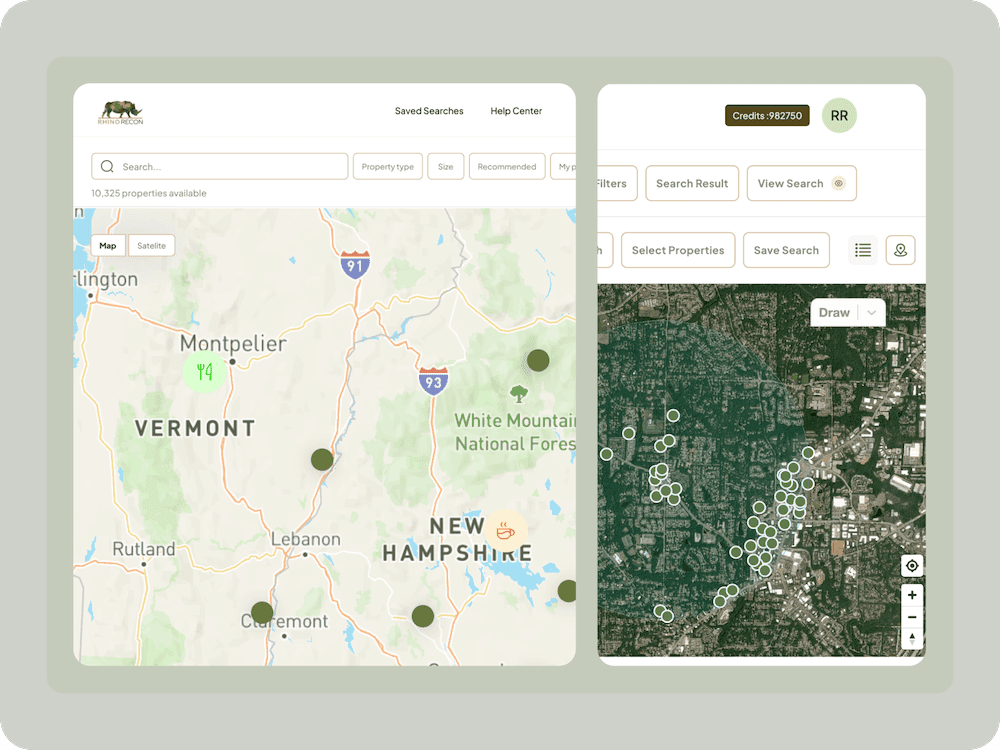Click the Rhino Recon logo
This screenshot has width=1000, height=750.
click(121, 112)
